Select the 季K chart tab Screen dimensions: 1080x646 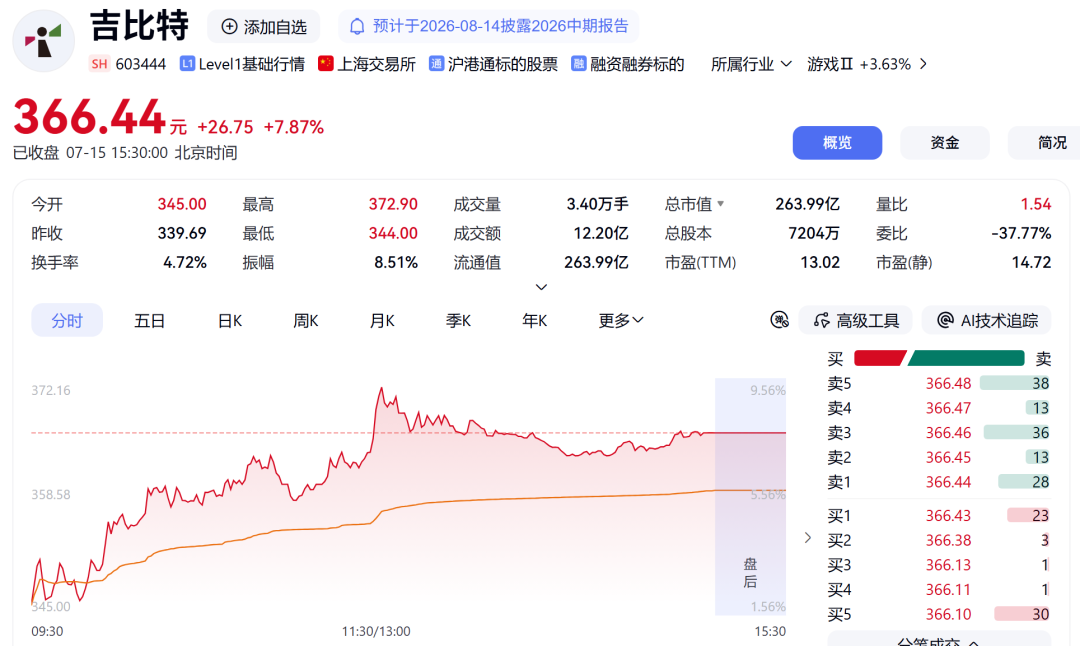tap(458, 320)
